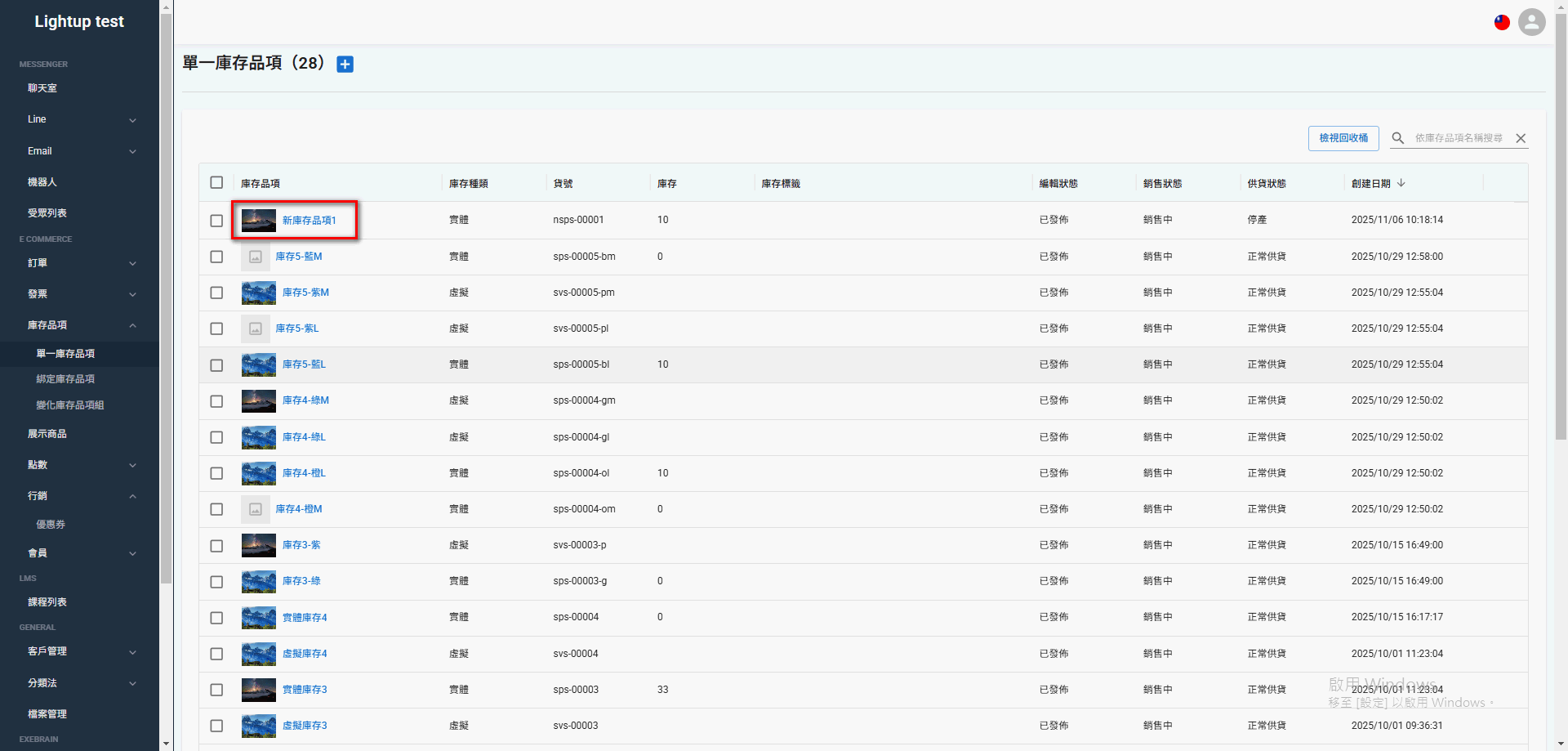The height and width of the screenshot is (751, 1568).
Task: Click the thumbnail of 庫存5-藍L
Action: 258,364
